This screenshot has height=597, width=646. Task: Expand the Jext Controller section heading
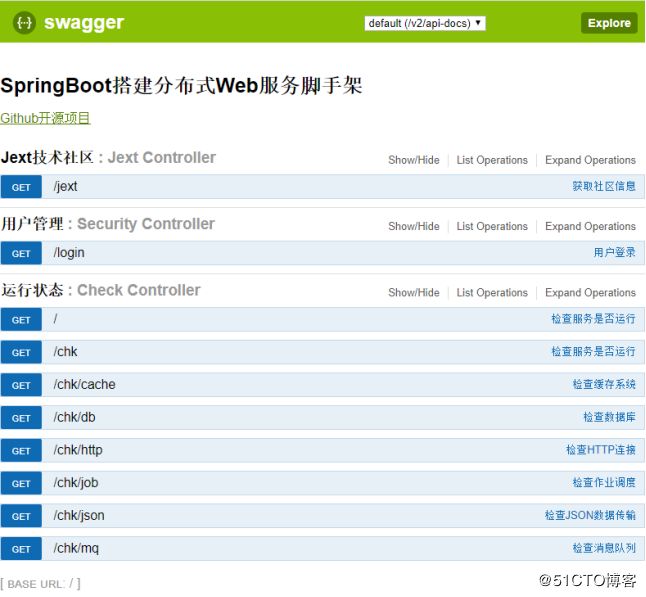point(108,157)
